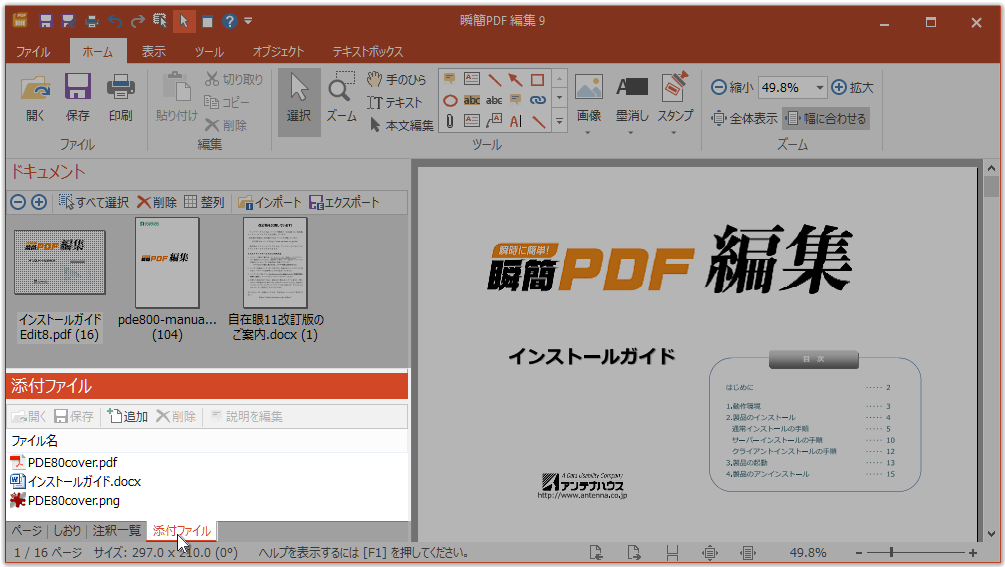Toggle the Select (選択) tool in ribbon

(x=299, y=102)
